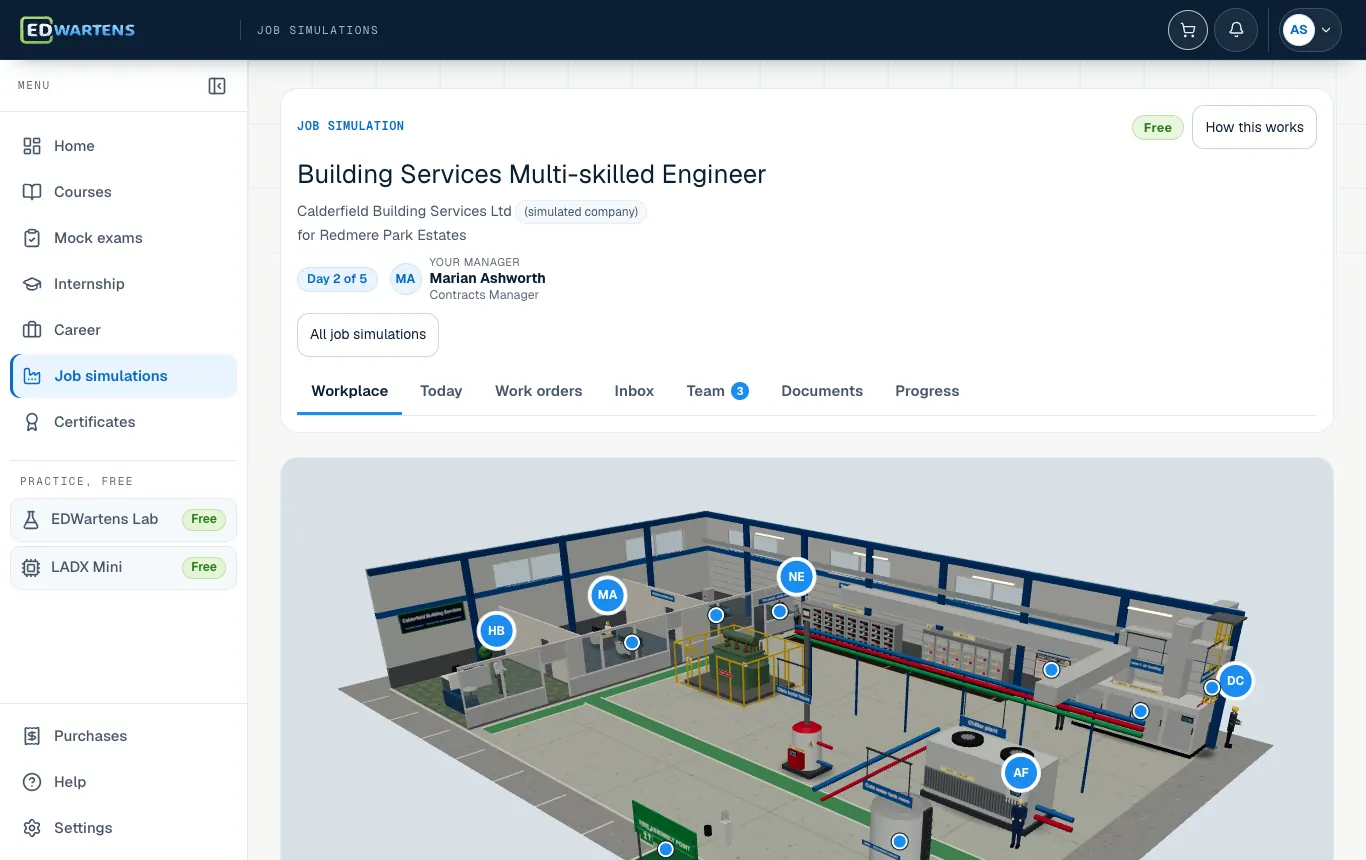Select the NE character marker
The height and width of the screenshot is (860, 1366).
tap(796, 577)
